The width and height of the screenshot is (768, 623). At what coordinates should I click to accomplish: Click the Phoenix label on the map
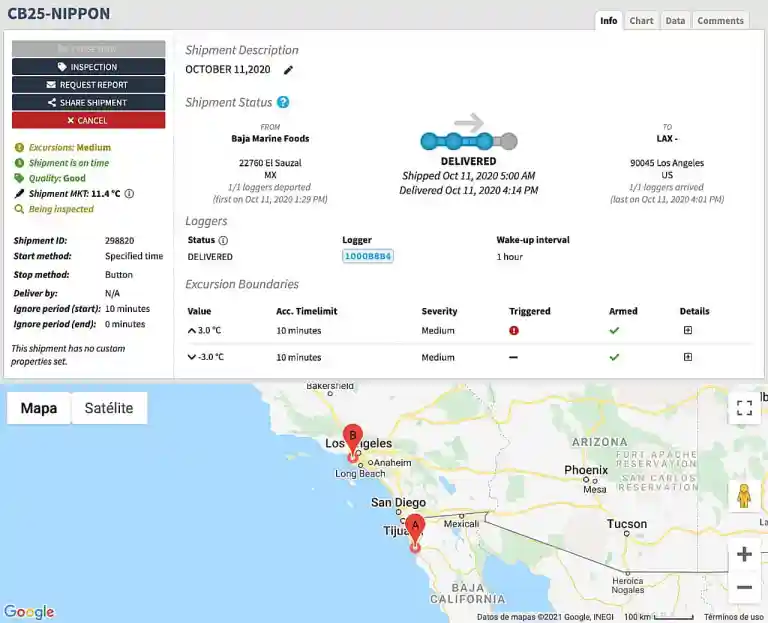586,470
